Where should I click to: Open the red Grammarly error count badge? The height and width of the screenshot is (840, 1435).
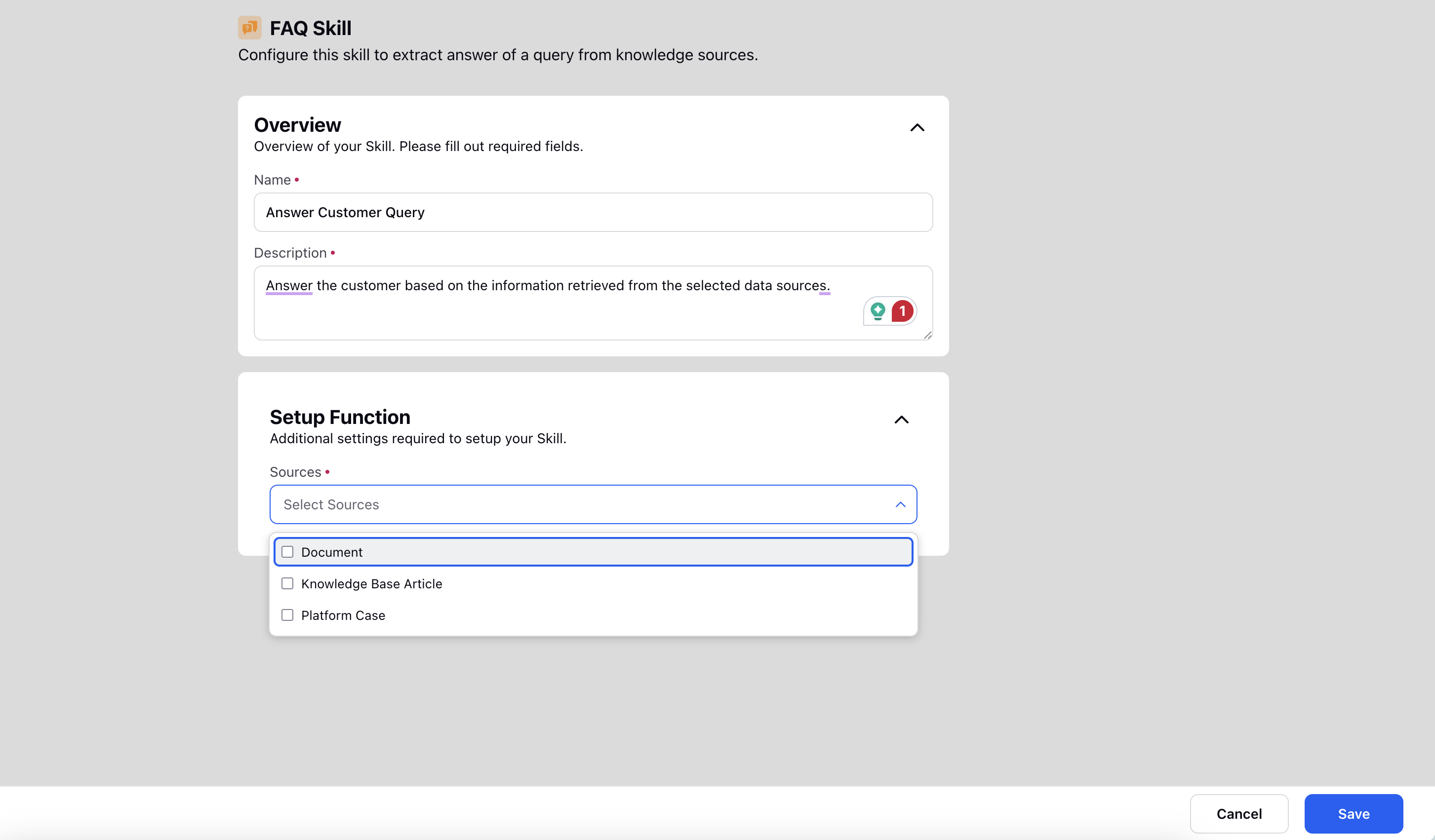pyautogui.click(x=902, y=311)
